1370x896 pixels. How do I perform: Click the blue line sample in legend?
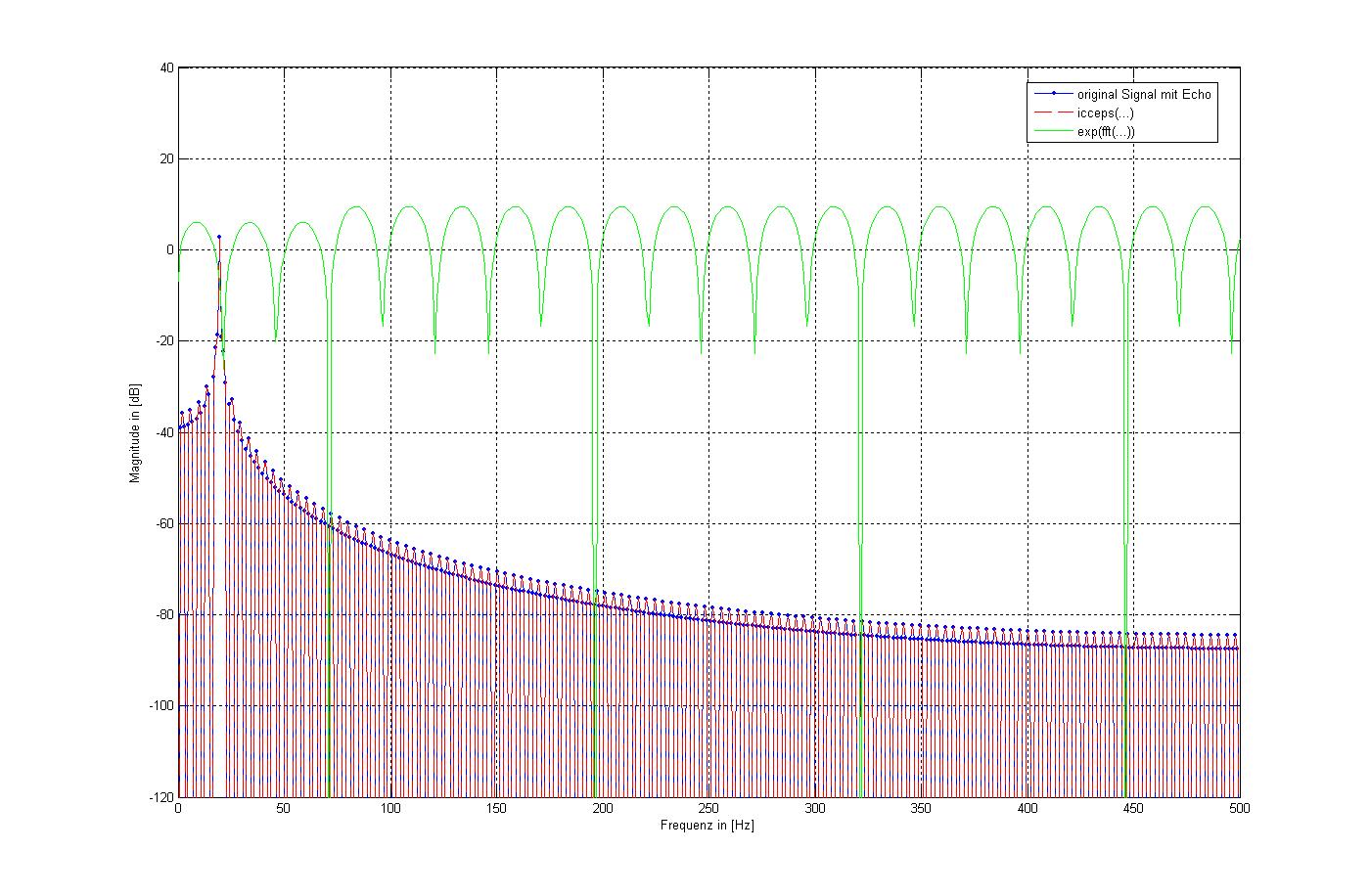coord(1052,95)
